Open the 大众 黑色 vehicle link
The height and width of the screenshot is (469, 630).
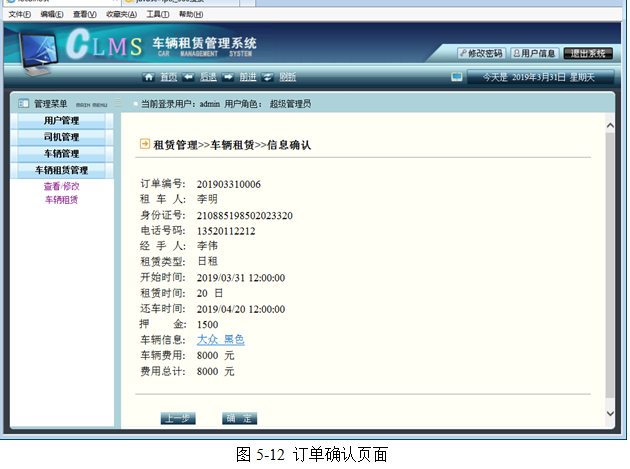point(221,340)
